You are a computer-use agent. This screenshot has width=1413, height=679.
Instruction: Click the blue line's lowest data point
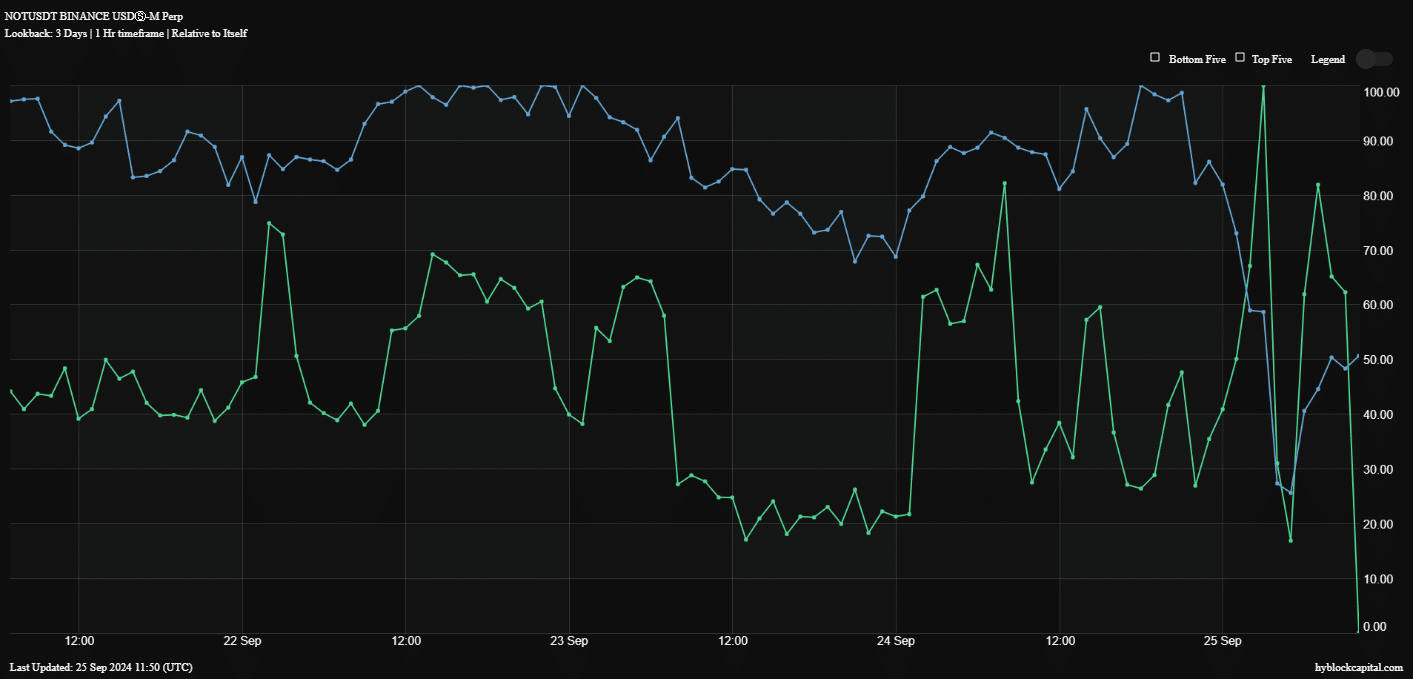tap(1290, 493)
